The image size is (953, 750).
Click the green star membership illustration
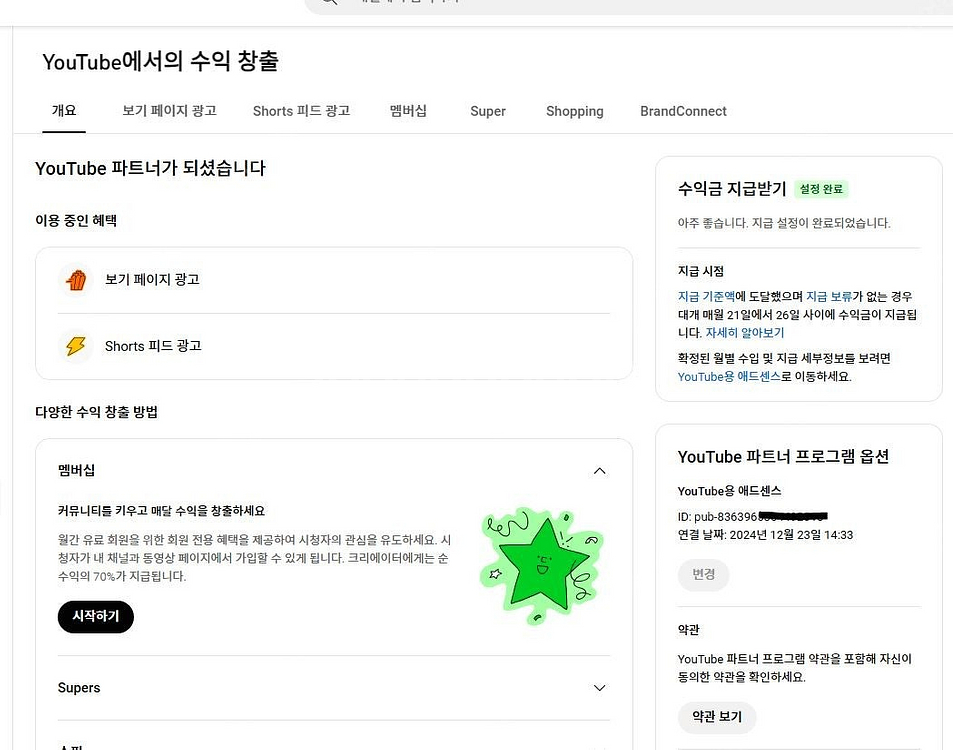coord(542,566)
